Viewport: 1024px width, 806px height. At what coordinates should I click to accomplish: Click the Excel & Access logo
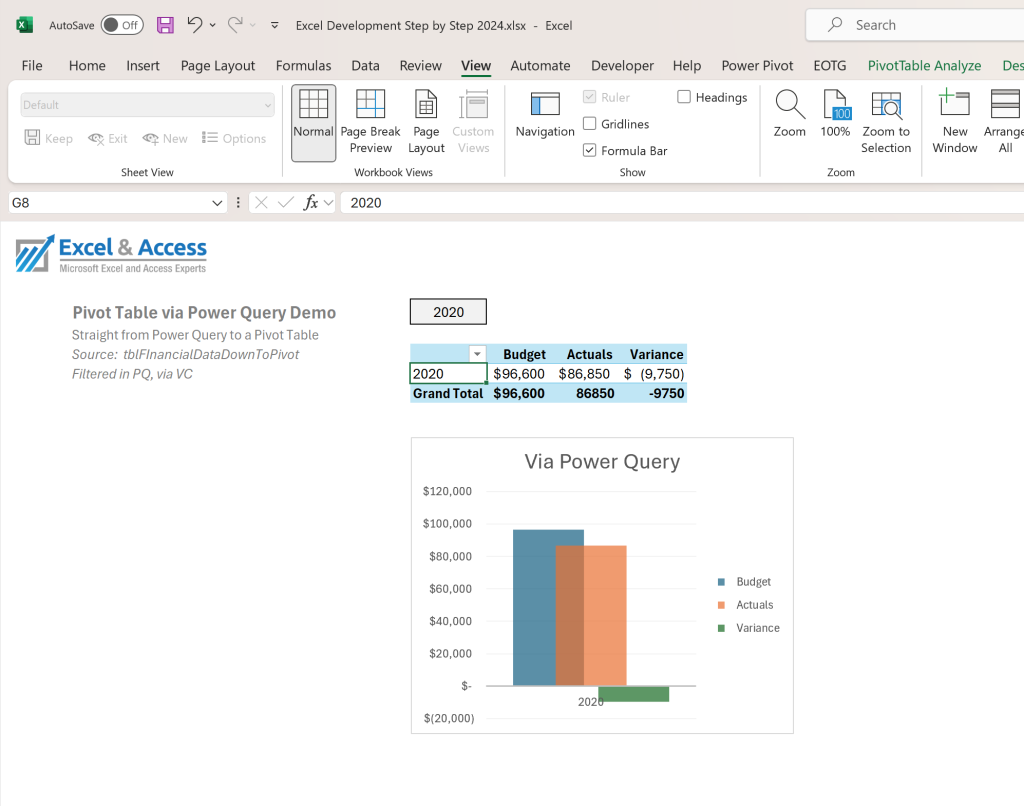pyautogui.click(x=111, y=253)
